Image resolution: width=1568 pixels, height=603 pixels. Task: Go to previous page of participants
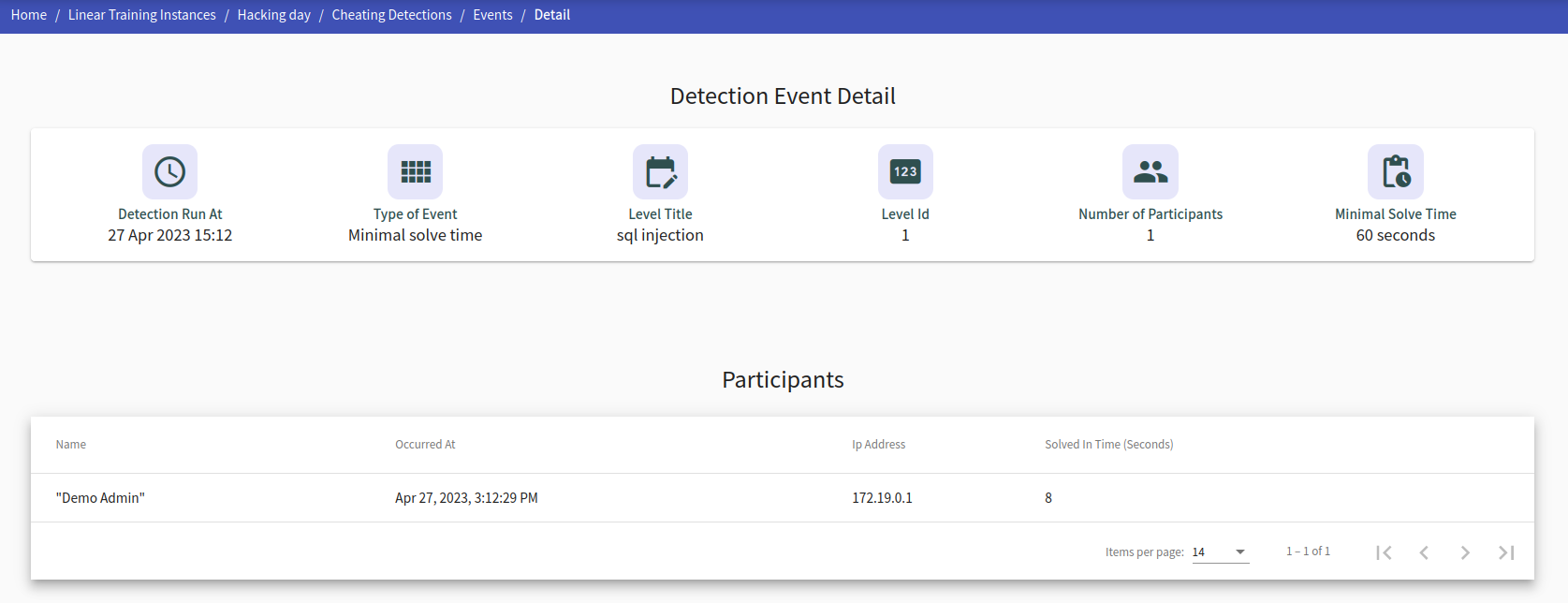point(1424,552)
